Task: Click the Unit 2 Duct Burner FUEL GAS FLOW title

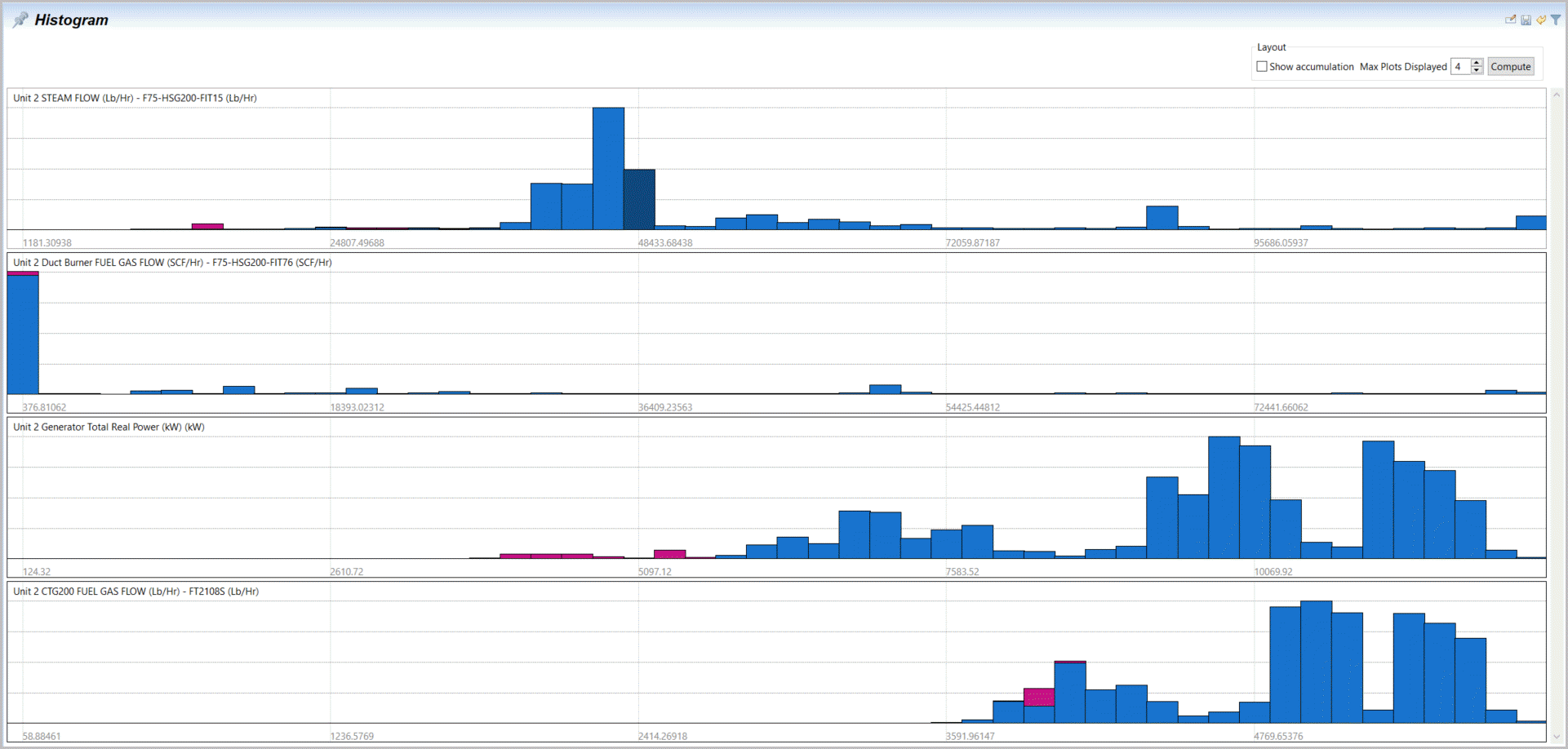Action: click(172, 263)
